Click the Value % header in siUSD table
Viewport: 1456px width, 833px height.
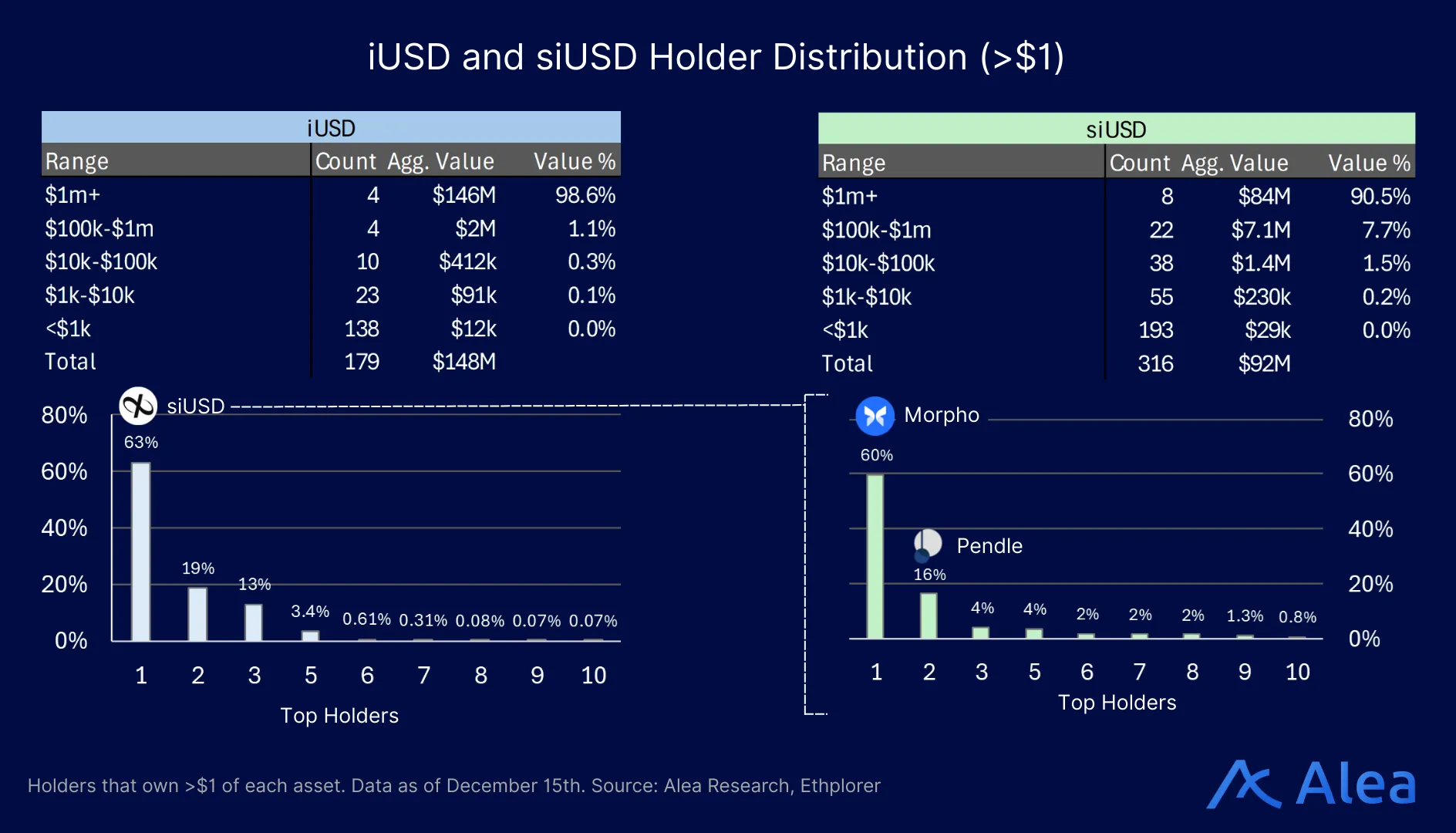(x=1370, y=163)
